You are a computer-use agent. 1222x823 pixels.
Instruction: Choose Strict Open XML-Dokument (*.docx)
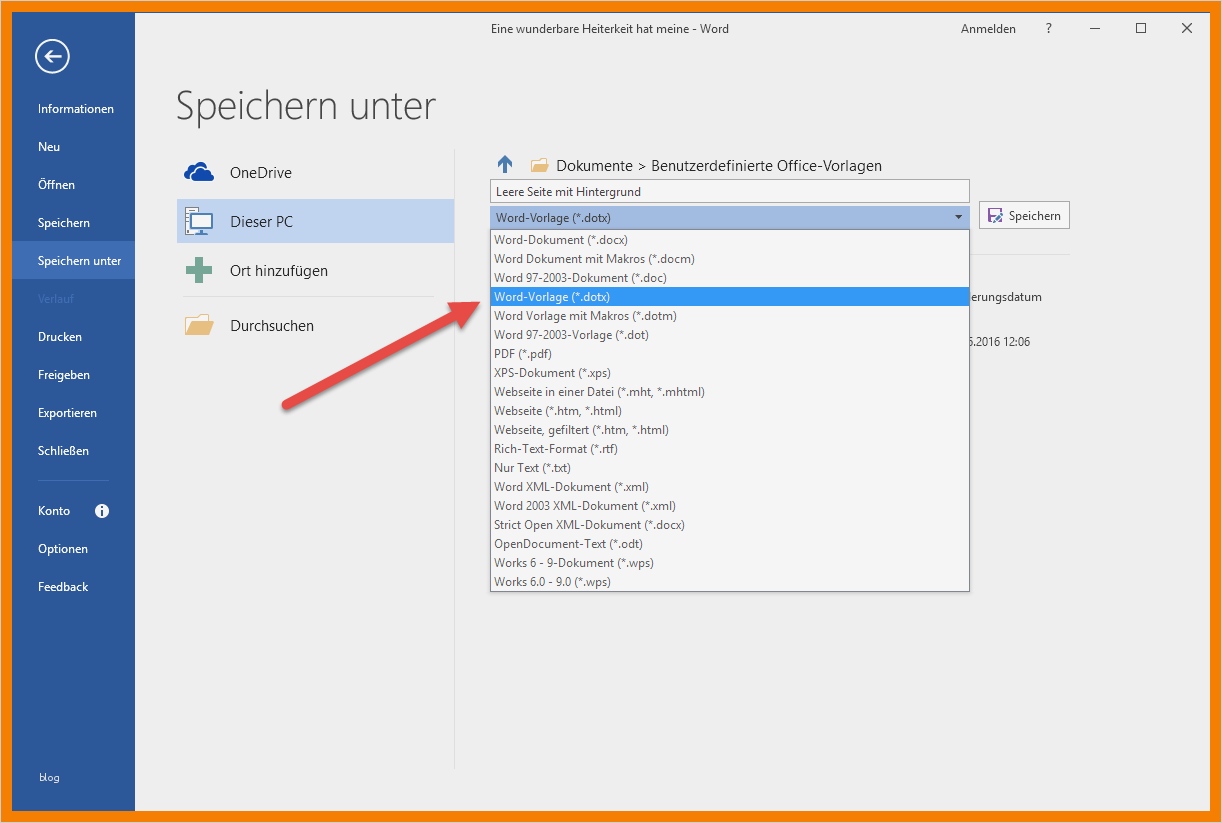(x=729, y=525)
